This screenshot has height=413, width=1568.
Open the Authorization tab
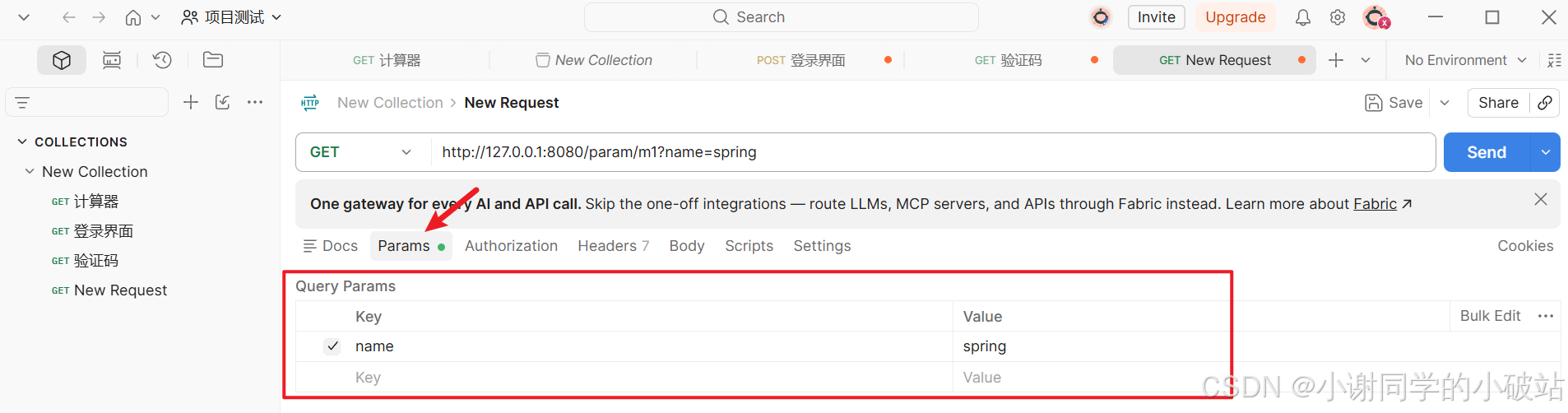511,246
